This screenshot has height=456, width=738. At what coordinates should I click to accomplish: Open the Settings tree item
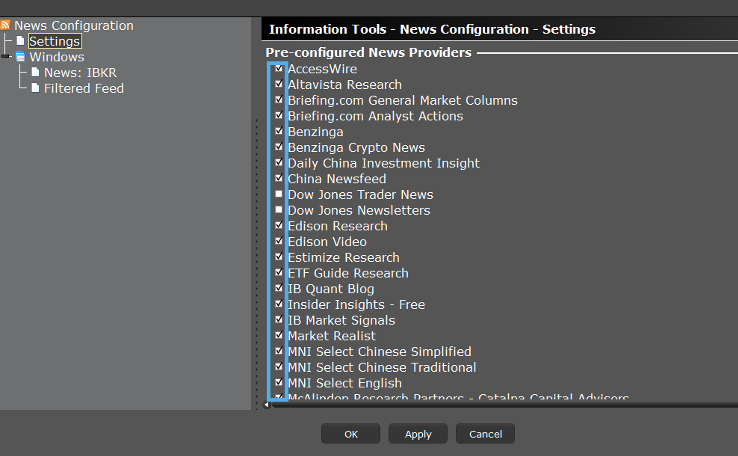pyautogui.click(x=54, y=42)
